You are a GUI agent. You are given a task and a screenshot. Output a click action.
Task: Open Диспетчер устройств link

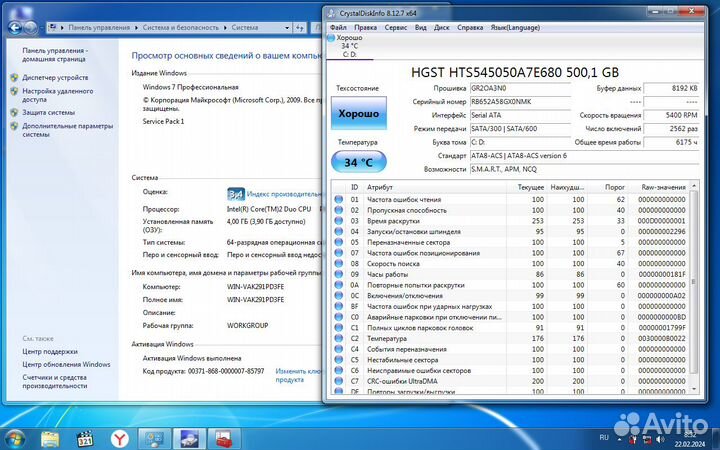click(55, 78)
